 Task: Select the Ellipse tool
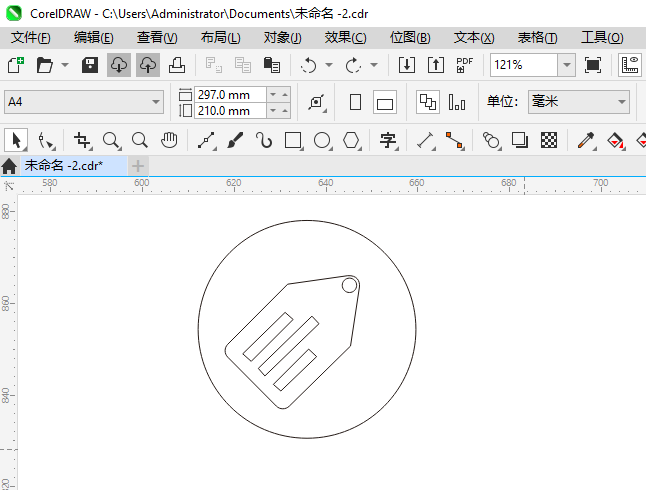323,141
